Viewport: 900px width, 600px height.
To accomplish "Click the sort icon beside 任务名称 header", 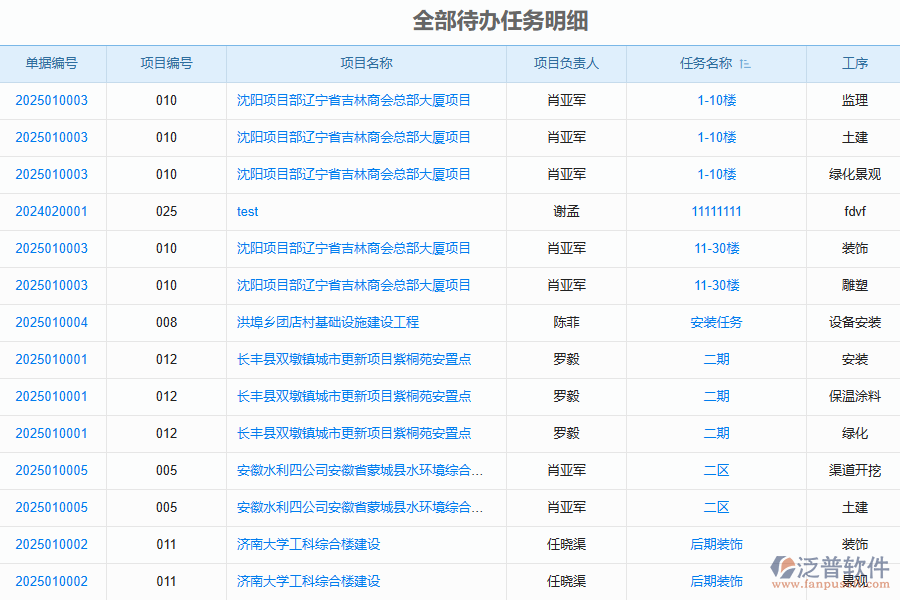I will 745,64.
